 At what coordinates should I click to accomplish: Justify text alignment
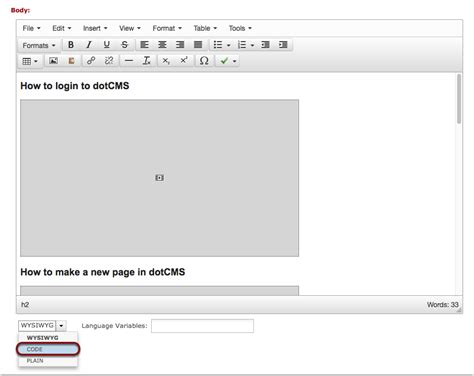198,45
